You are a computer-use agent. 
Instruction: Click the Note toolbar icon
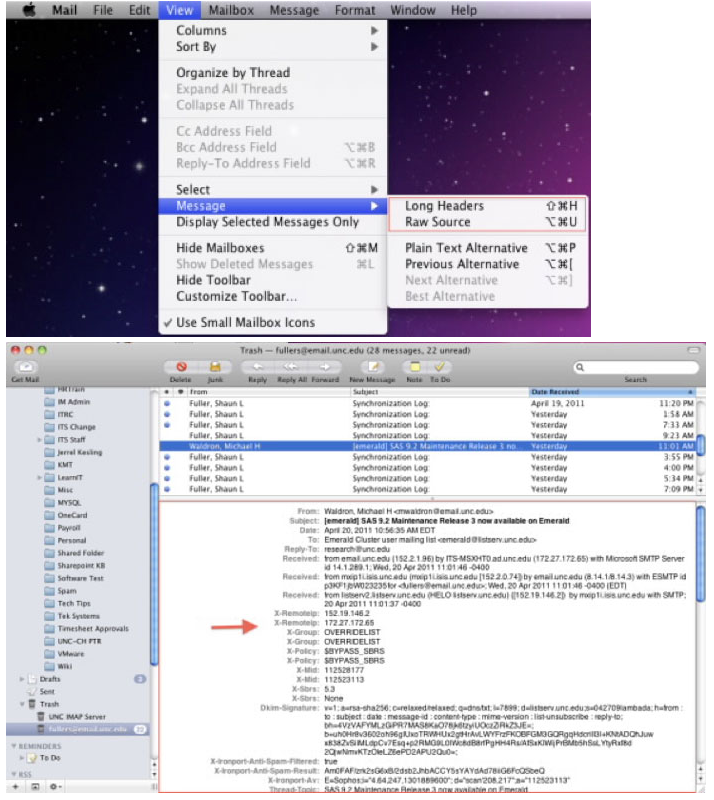pos(414,367)
